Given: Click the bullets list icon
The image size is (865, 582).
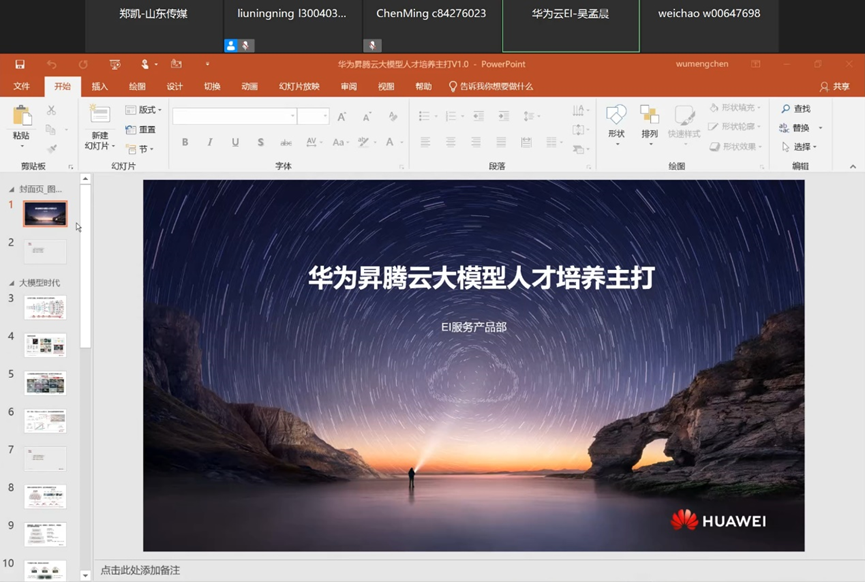Looking at the screenshot, I should point(424,116).
